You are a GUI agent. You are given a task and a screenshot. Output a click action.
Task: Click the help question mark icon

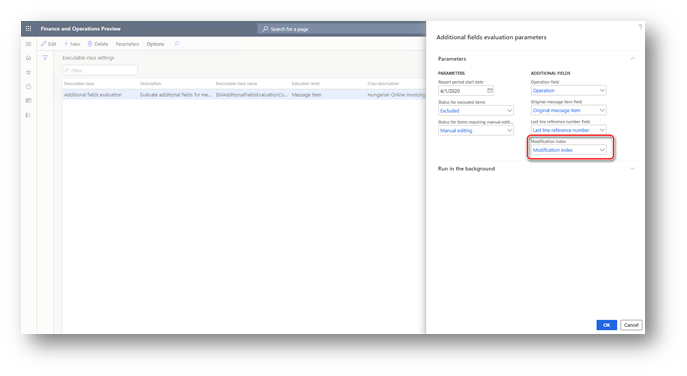tap(640, 27)
